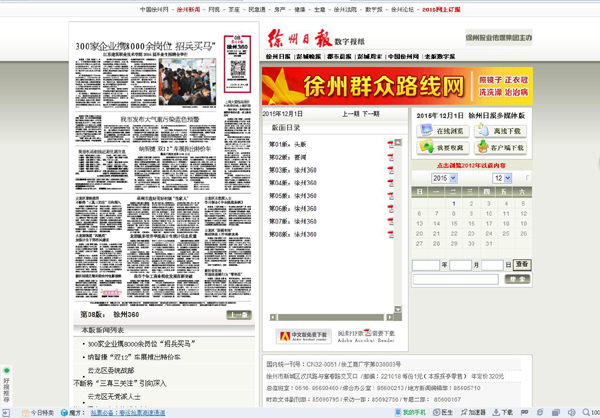
Task: Select day 15 in the calendar
Action: click(x=469, y=223)
